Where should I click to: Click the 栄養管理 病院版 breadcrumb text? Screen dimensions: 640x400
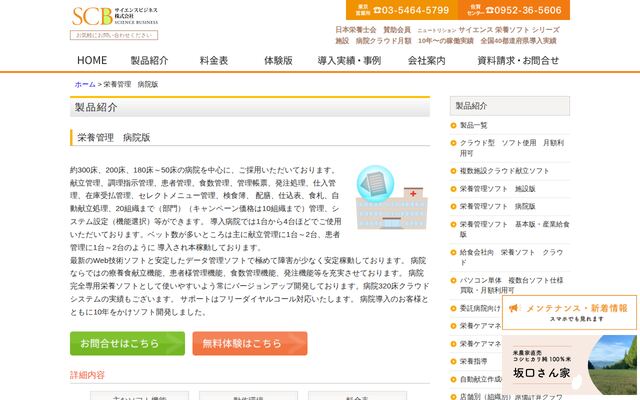[131, 84]
